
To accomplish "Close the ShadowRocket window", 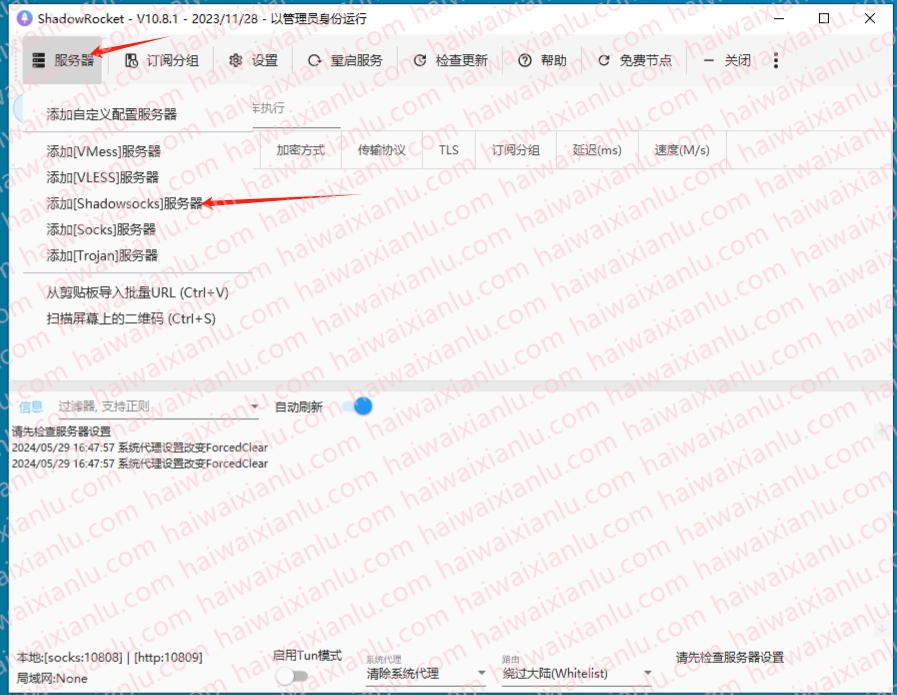I will click(x=870, y=18).
